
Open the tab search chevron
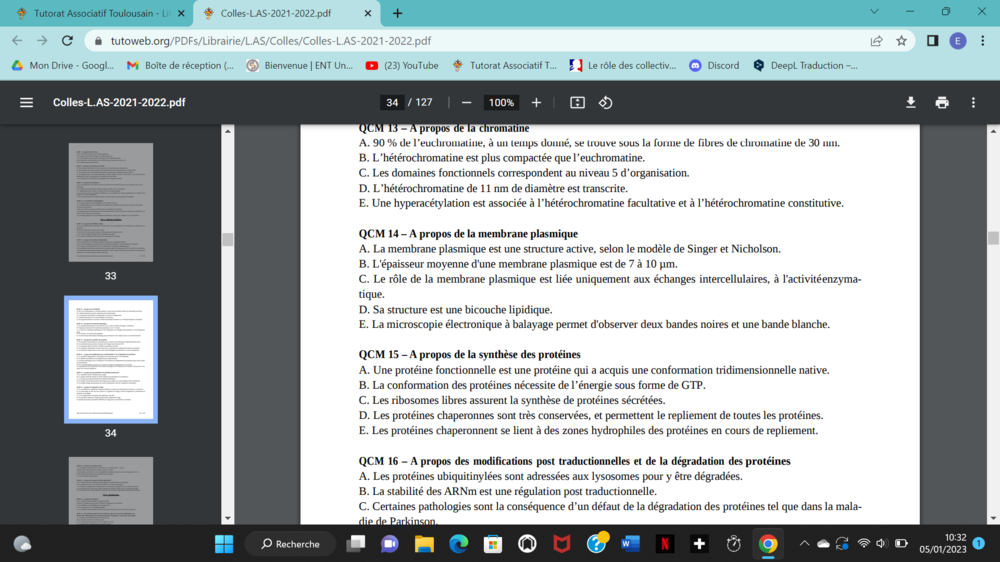(x=874, y=11)
